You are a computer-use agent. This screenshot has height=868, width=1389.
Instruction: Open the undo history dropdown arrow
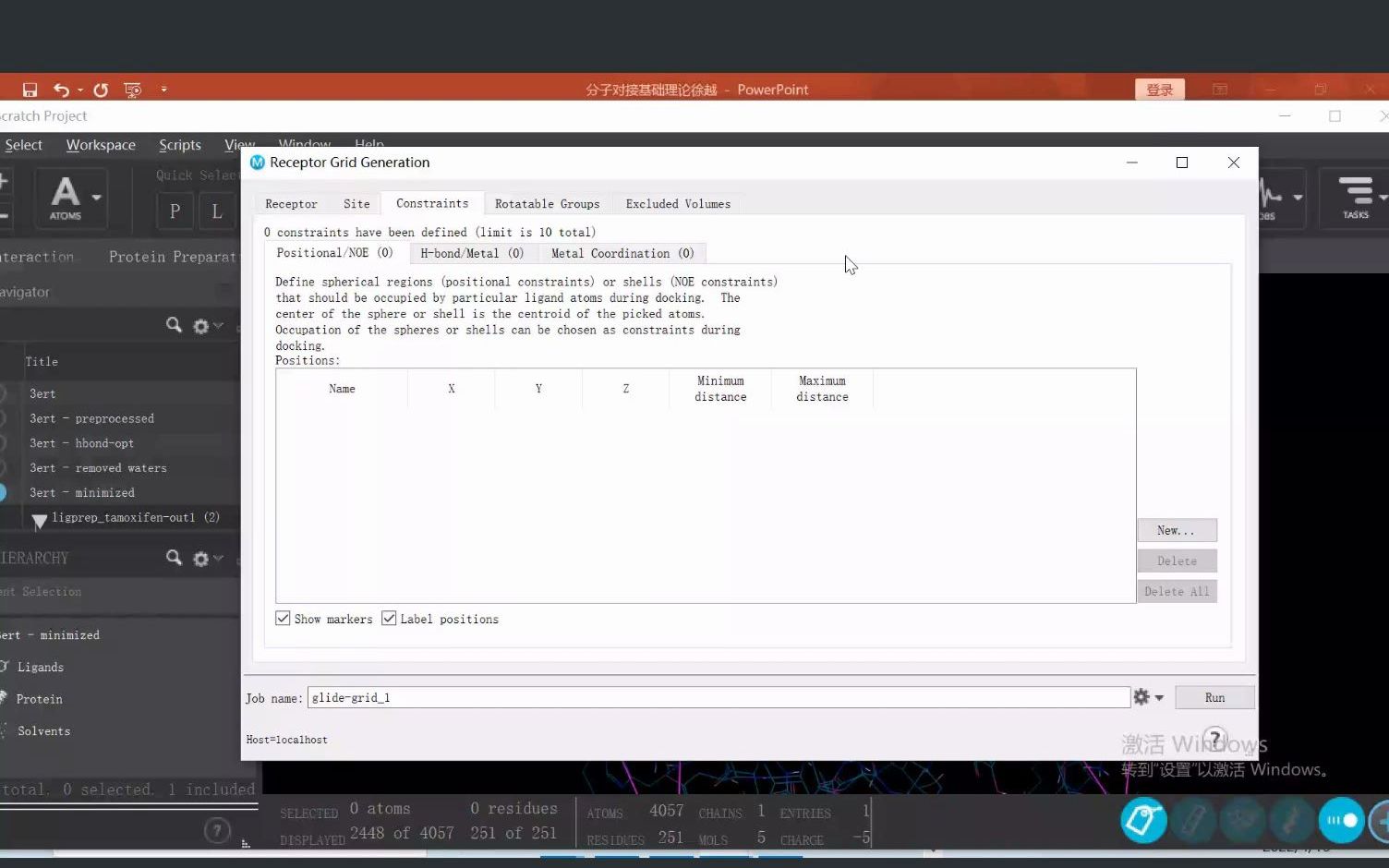[80, 90]
